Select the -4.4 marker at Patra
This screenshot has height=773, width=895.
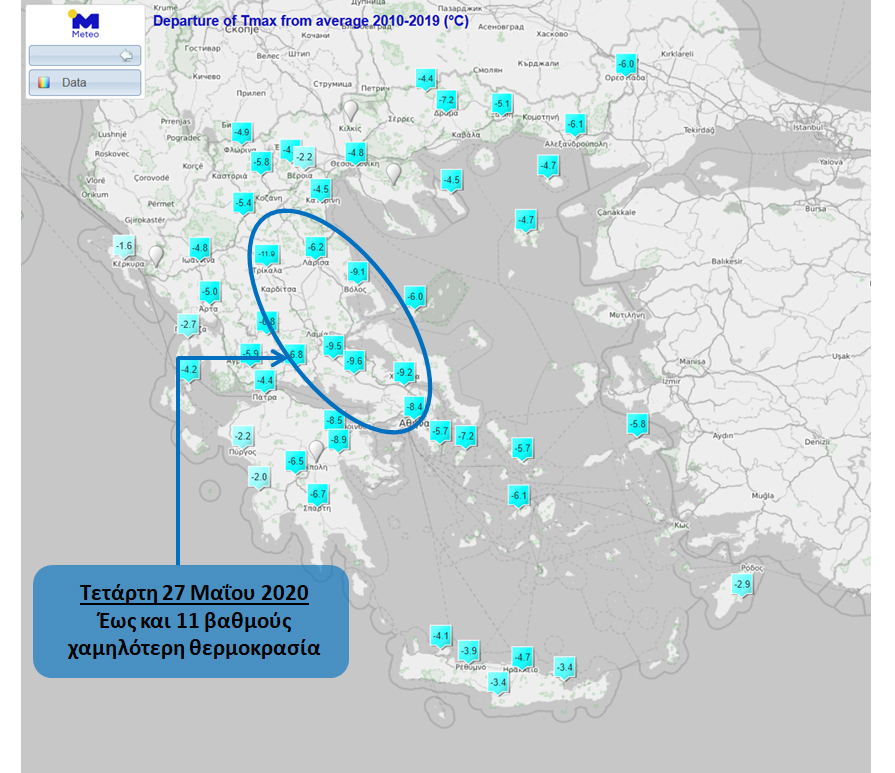(265, 381)
